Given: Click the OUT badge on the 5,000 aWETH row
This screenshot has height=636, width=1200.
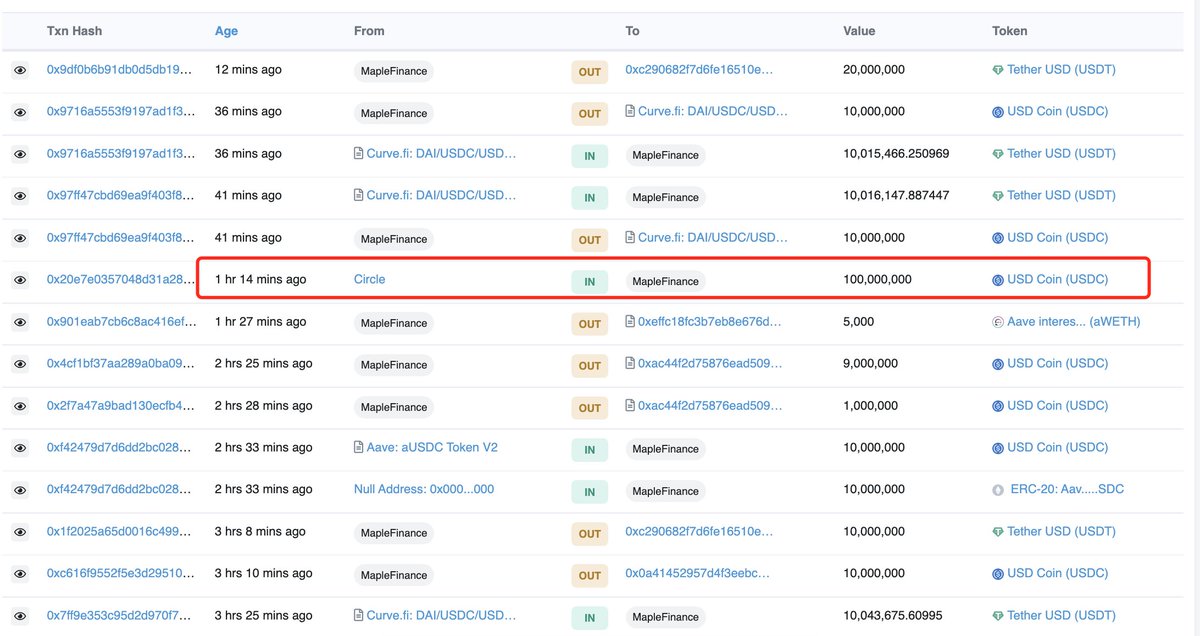Looking at the screenshot, I should click(x=590, y=324).
